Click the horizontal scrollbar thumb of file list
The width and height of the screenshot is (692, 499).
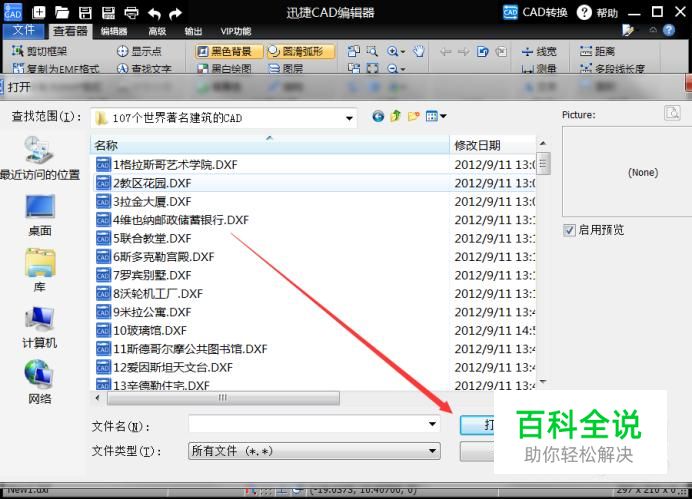[223, 398]
